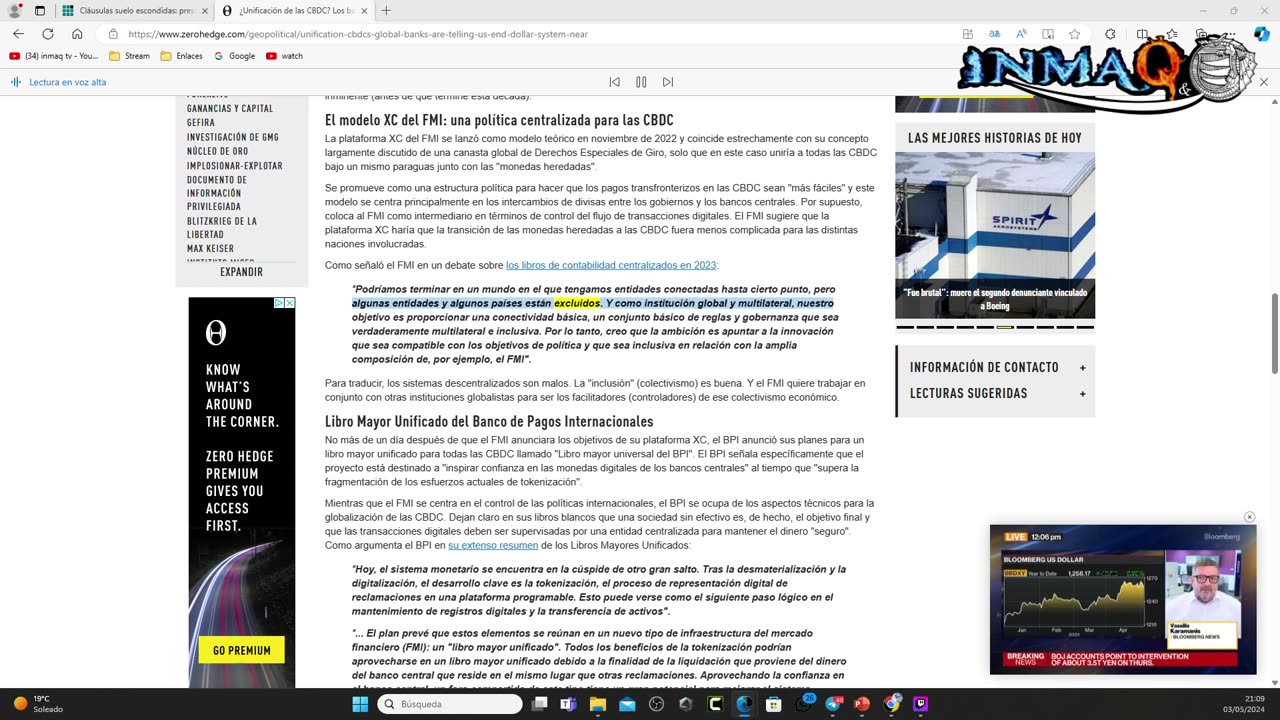Image resolution: width=1280 pixels, height=720 pixels.
Task: Open sidebar link IMPLOSIONAR-EXPLOTAR
Action: tap(235, 166)
